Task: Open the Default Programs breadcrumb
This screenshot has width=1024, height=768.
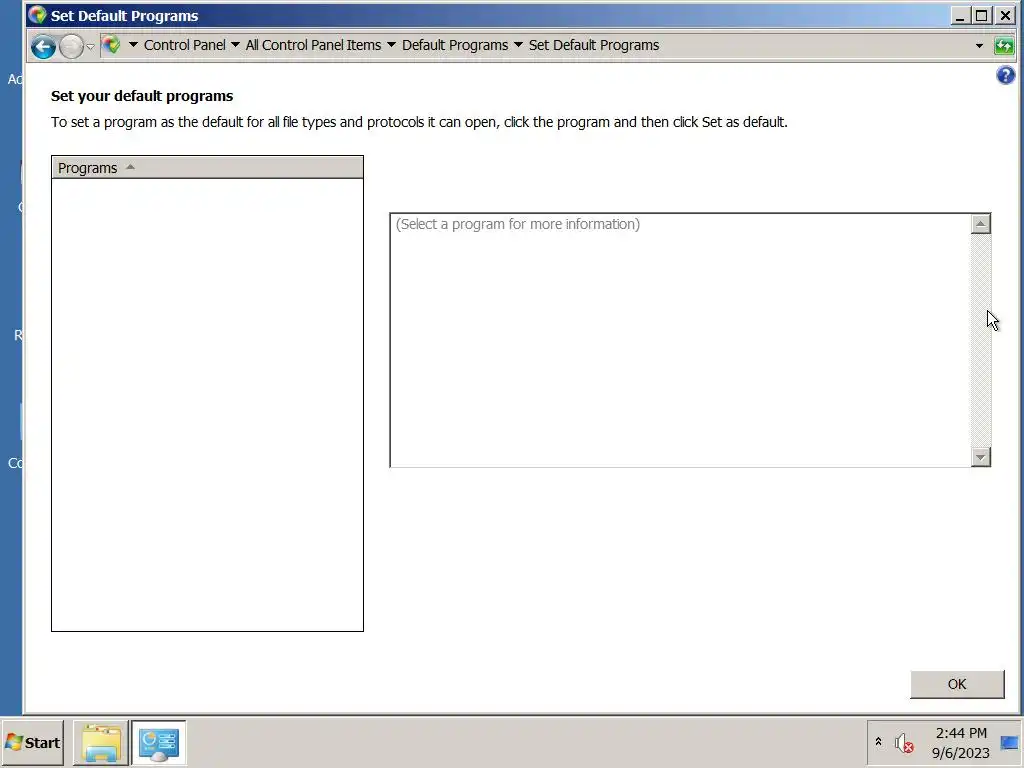Action: coord(455,45)
